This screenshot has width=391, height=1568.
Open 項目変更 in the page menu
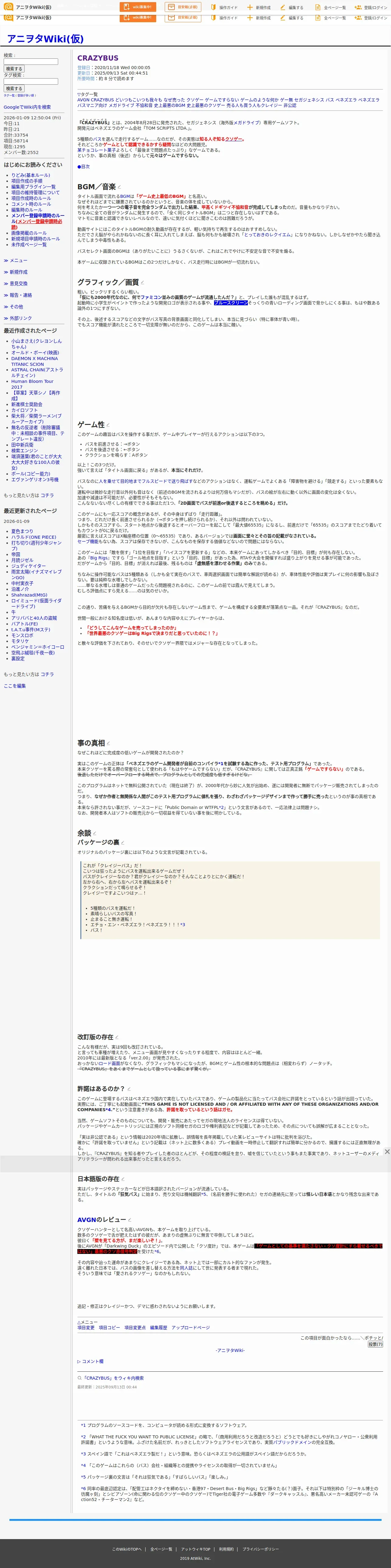point(86,1328)
